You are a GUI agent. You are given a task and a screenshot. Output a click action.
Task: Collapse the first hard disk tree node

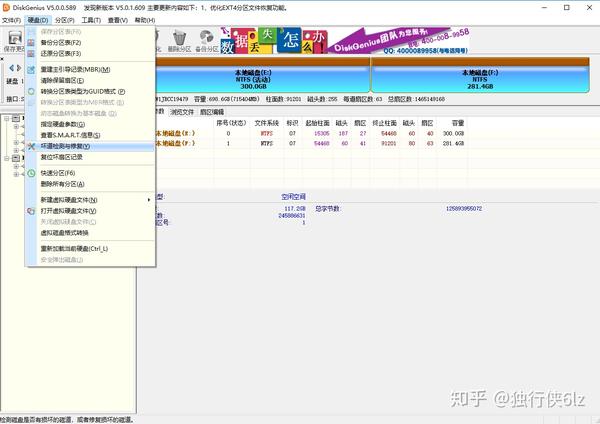[x=7, y=119]
